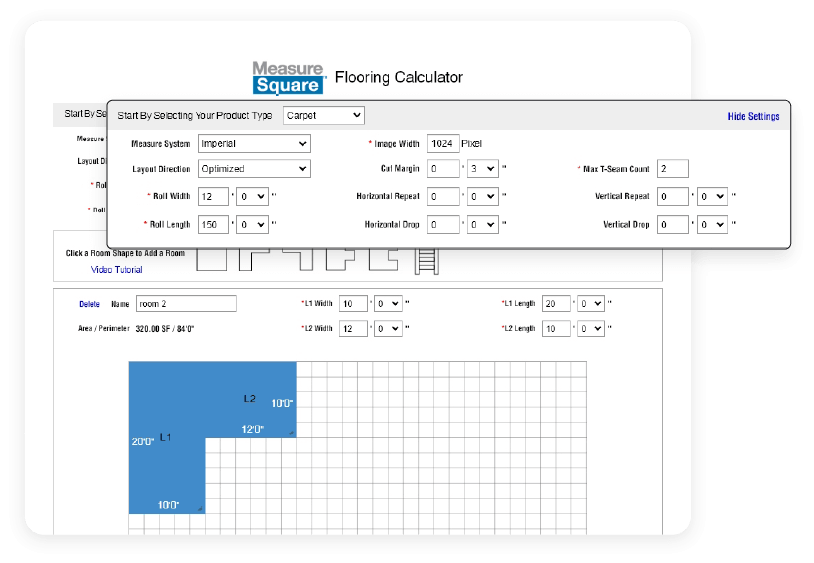
Task: Click the L2 segment resize handle
Action: (x=291, y=433)
